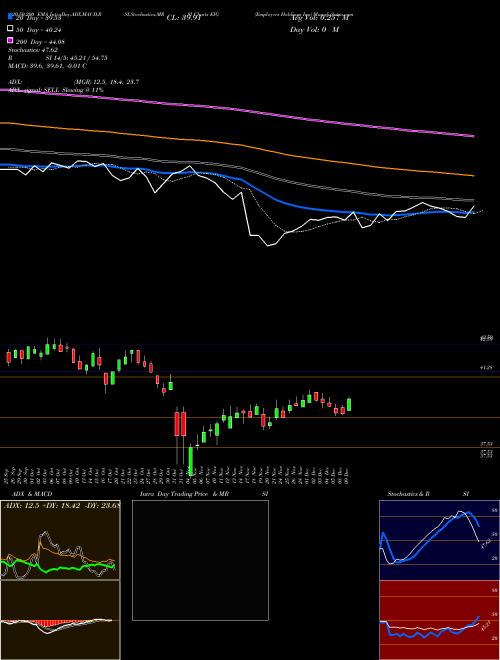
Task: Open the ADX indicator chart panel
Action: click(60, 540)
